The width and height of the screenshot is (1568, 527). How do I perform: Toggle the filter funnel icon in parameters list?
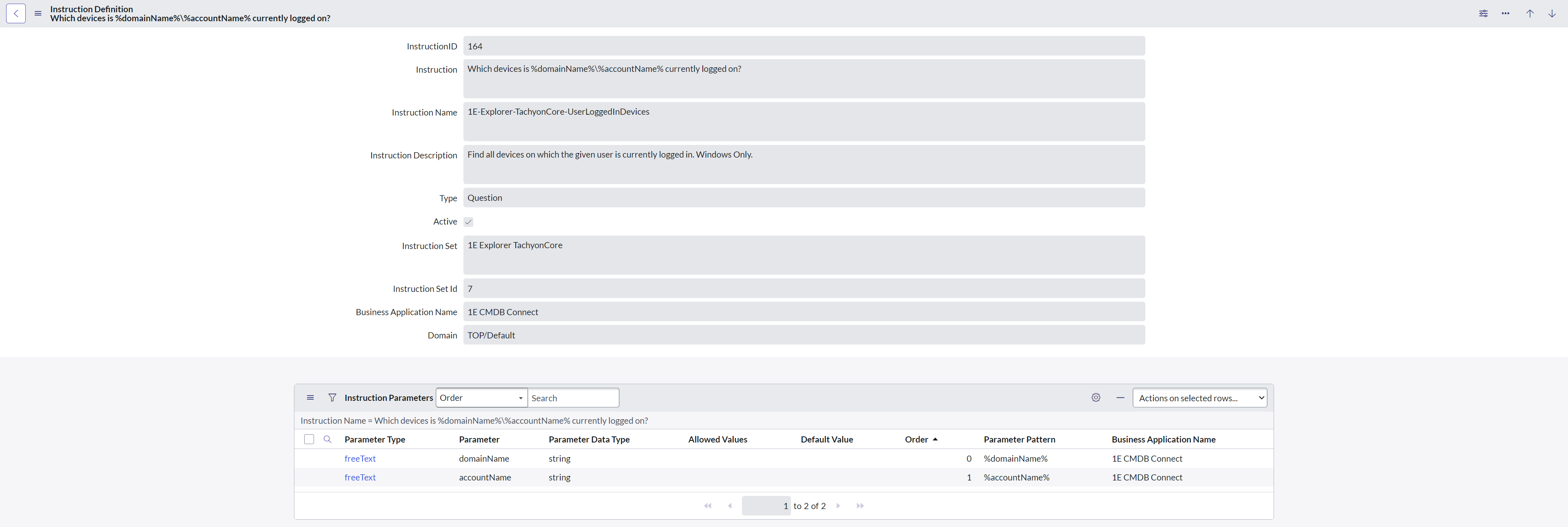point(332,397)
